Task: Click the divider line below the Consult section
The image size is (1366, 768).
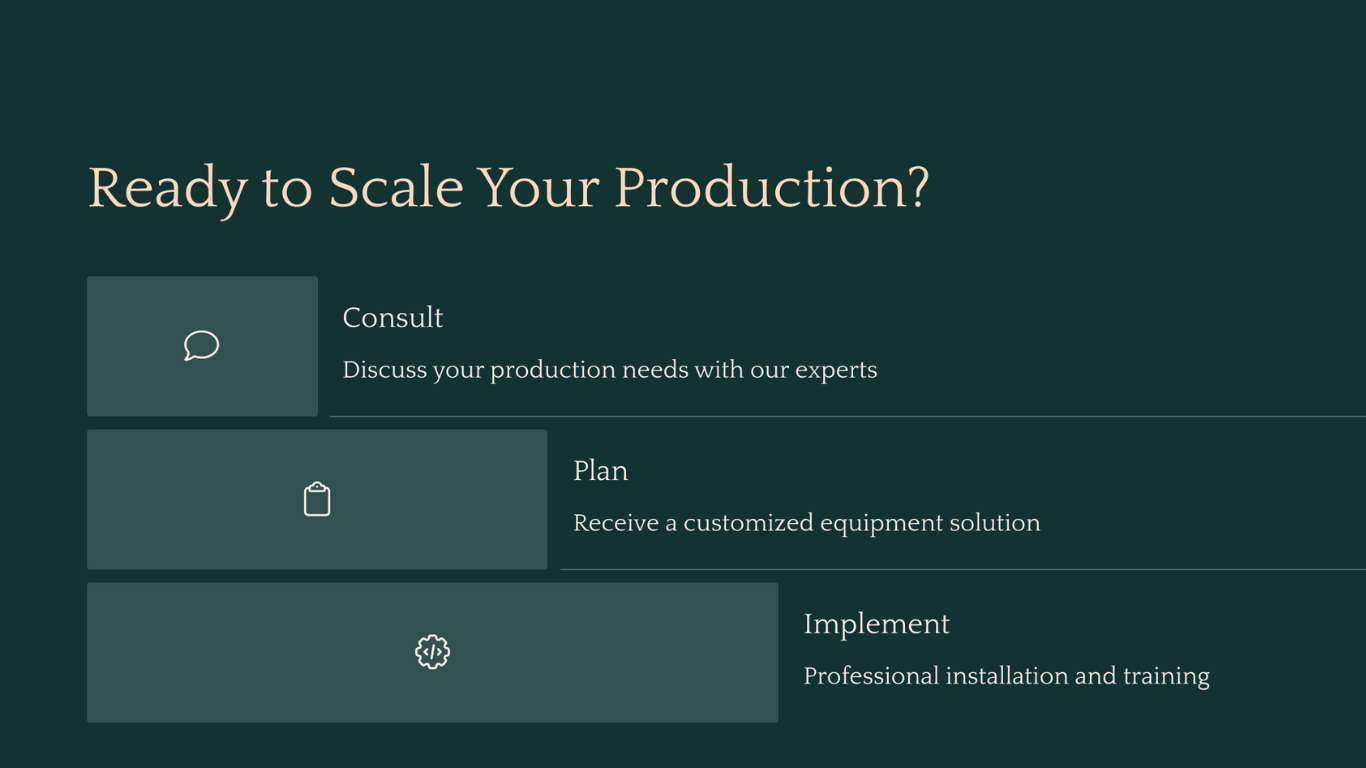Action: tap(848, 416)
